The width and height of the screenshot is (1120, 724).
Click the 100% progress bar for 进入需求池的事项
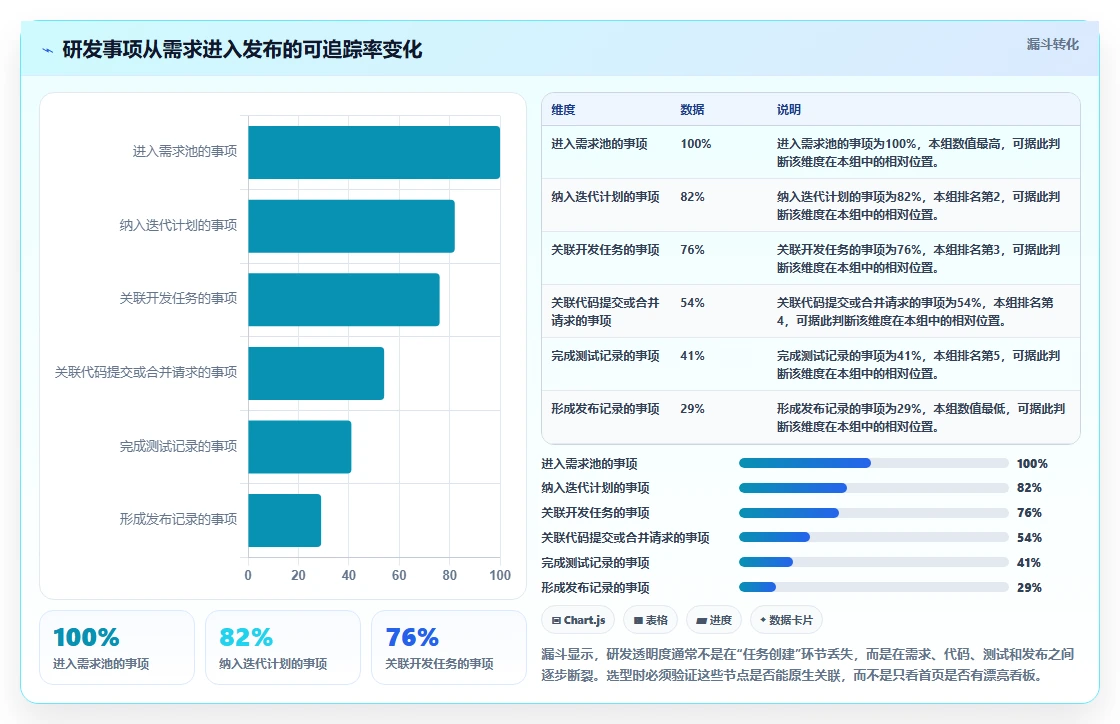pos(874,463)
